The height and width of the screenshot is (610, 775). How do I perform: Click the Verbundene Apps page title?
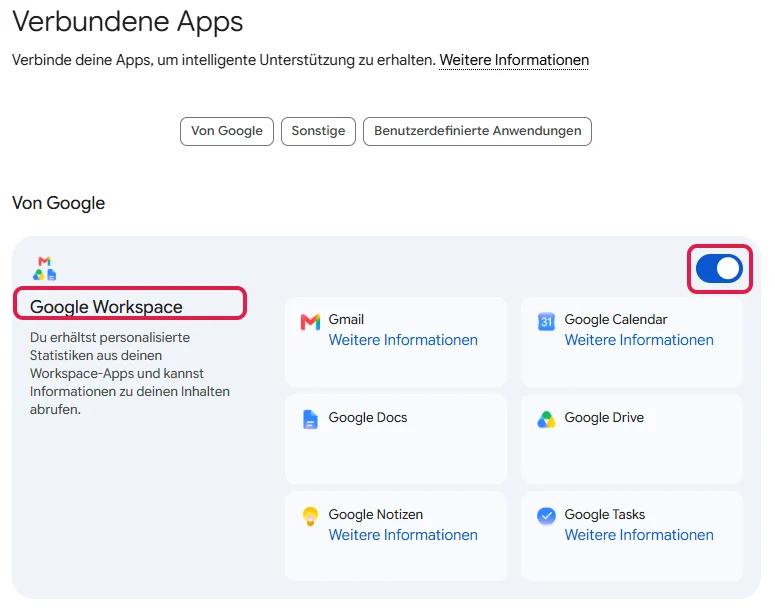[128, 22]
